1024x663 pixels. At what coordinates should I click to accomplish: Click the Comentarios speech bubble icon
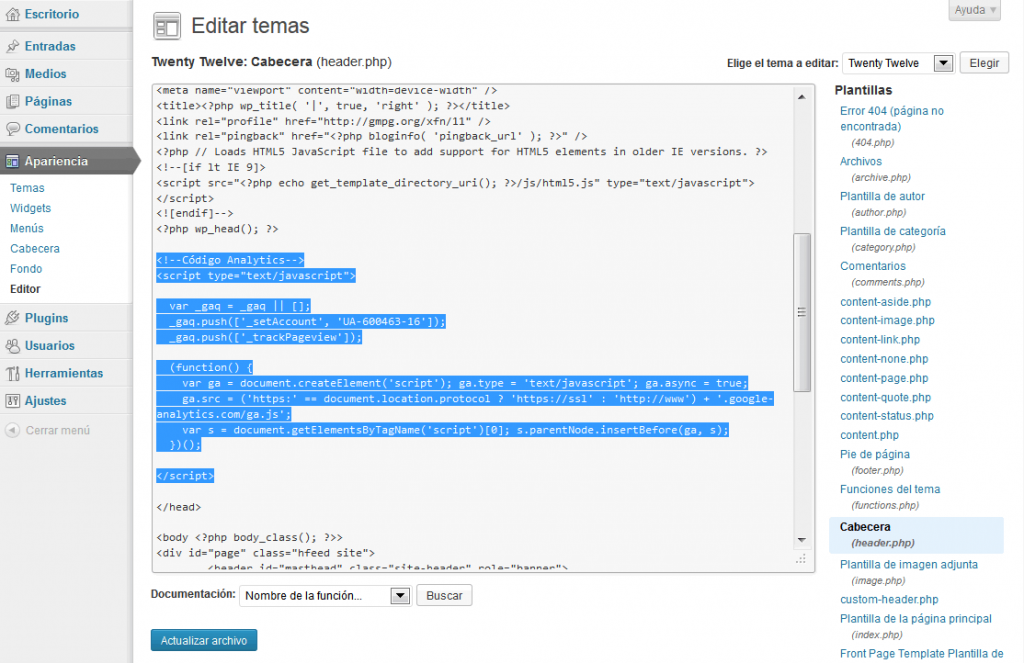12,129
